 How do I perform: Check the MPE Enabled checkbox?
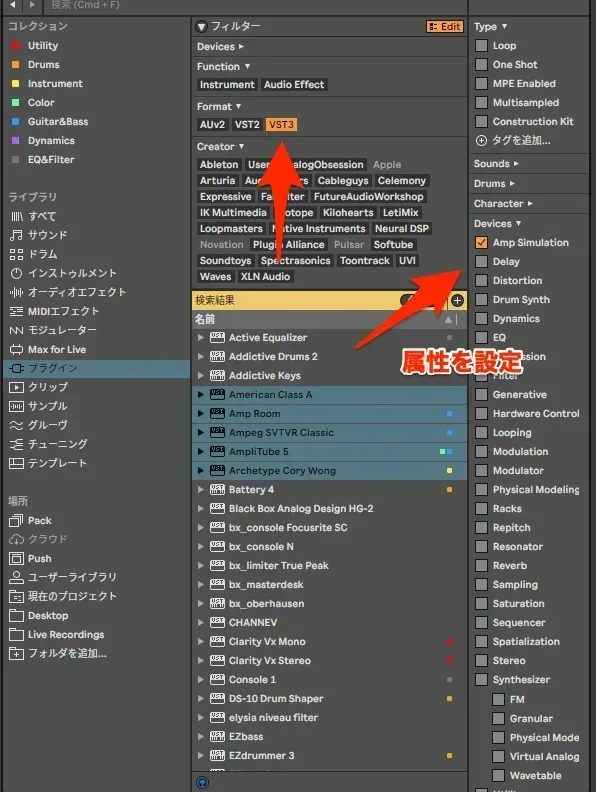pos(481,83)
